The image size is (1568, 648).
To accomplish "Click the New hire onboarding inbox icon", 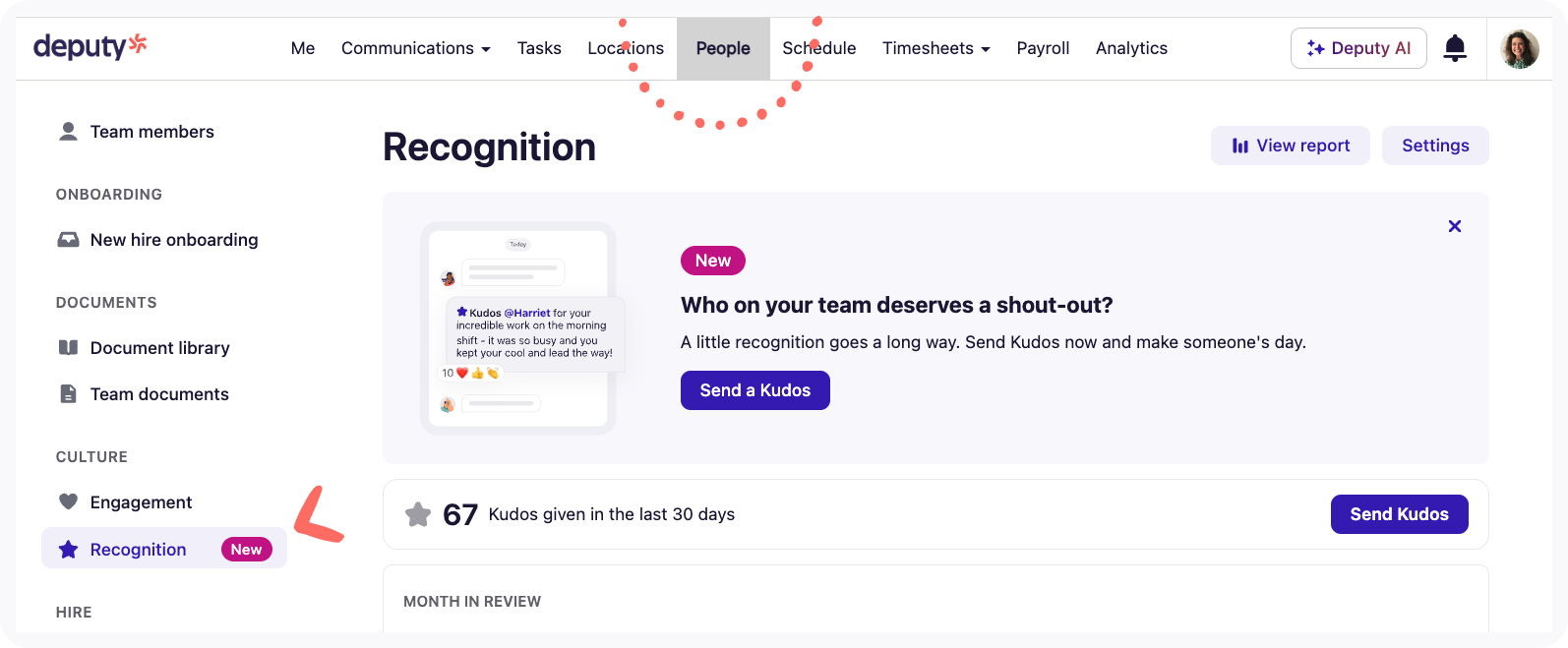I will tap(68, 239).
